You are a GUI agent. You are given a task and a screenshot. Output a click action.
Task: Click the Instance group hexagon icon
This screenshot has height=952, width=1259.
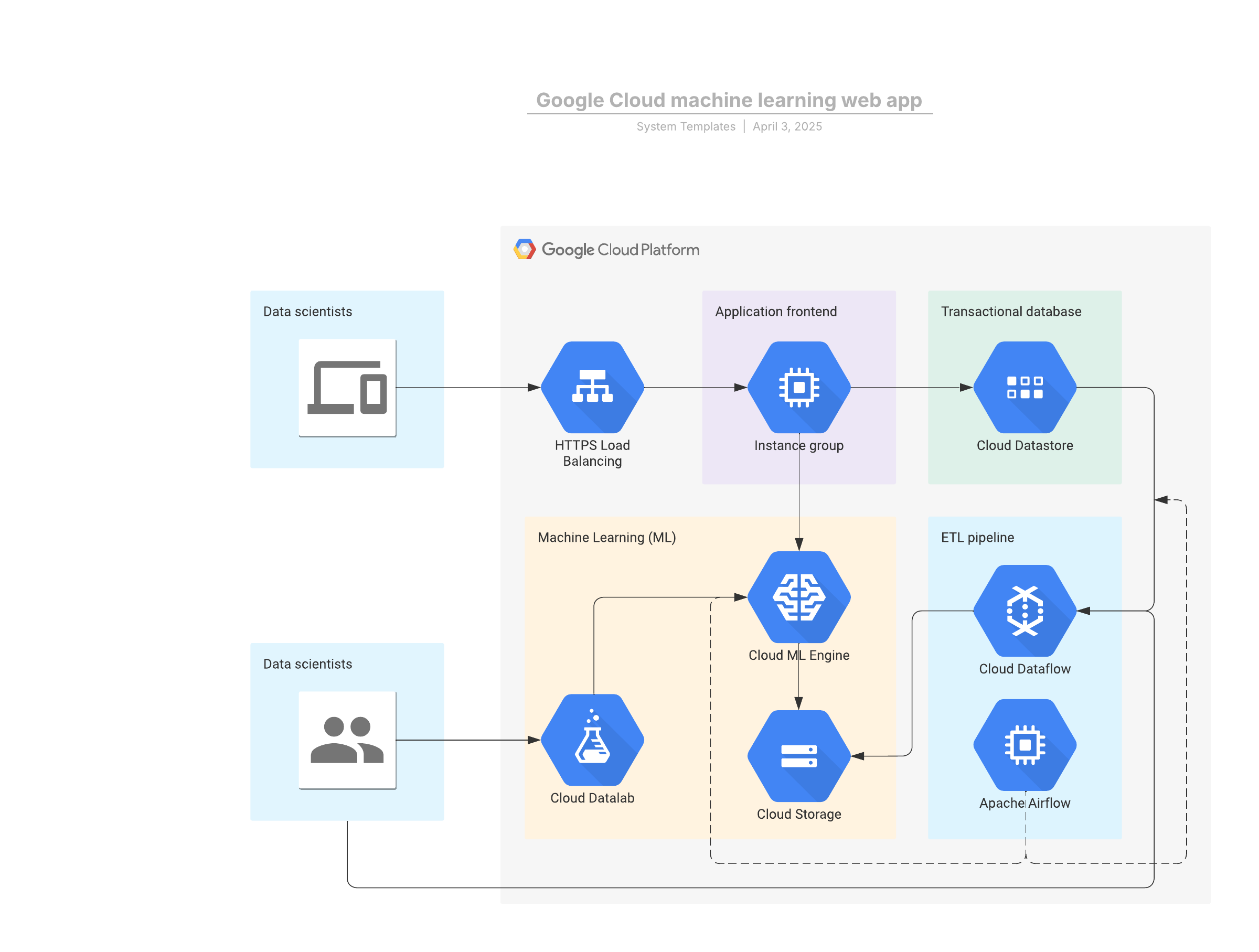(798, 388)
